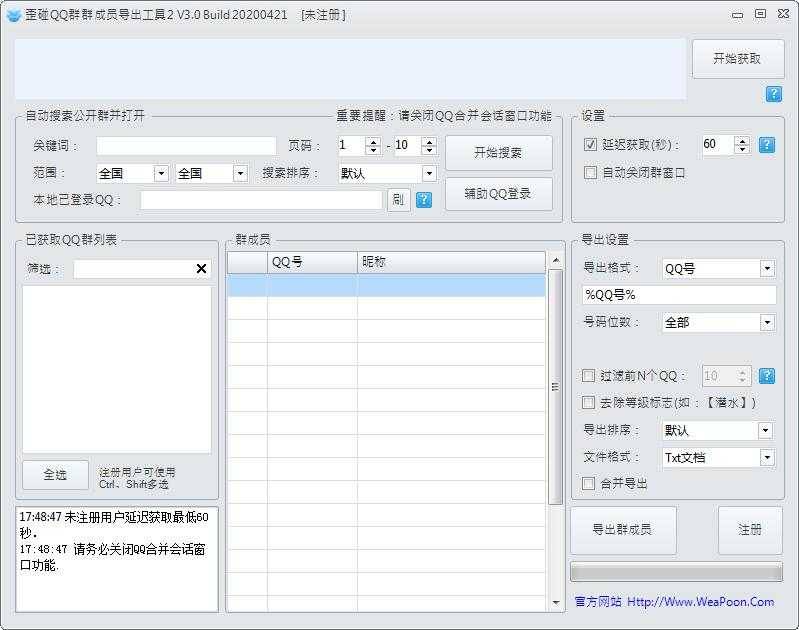Click the member list vertical scrollbar thumb

(x=556, y=387)
